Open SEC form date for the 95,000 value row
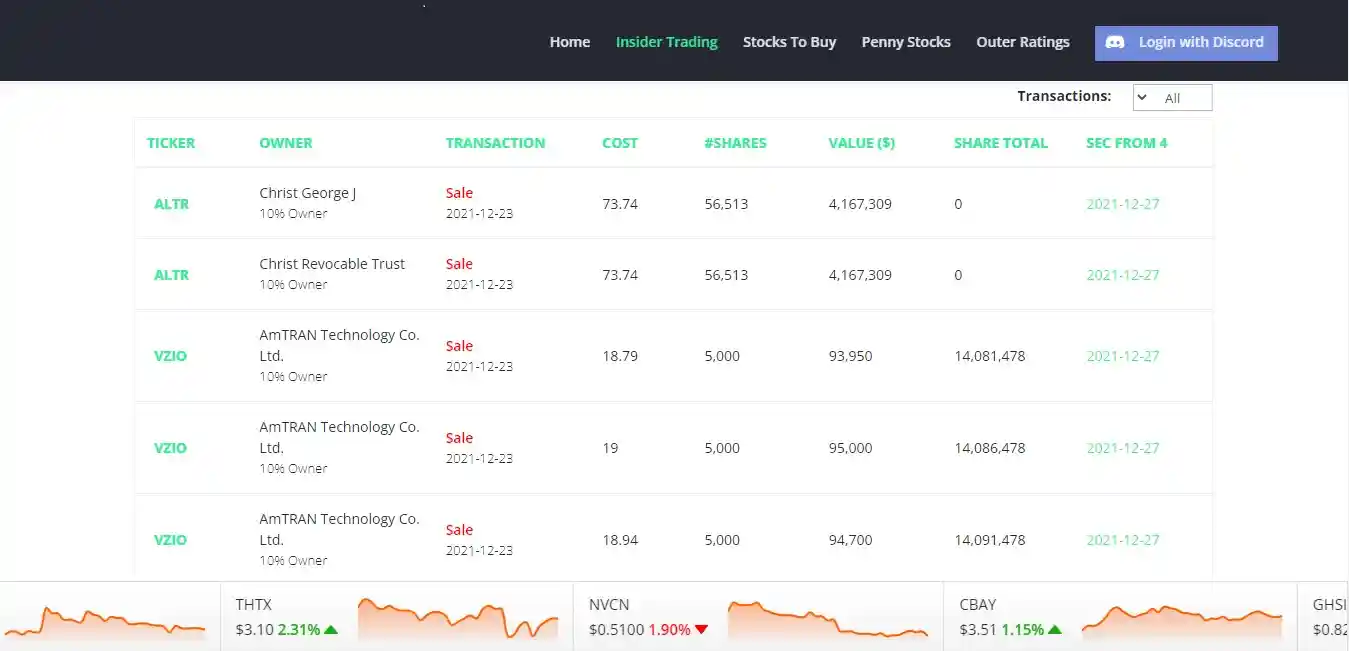 coord(1123,448)
